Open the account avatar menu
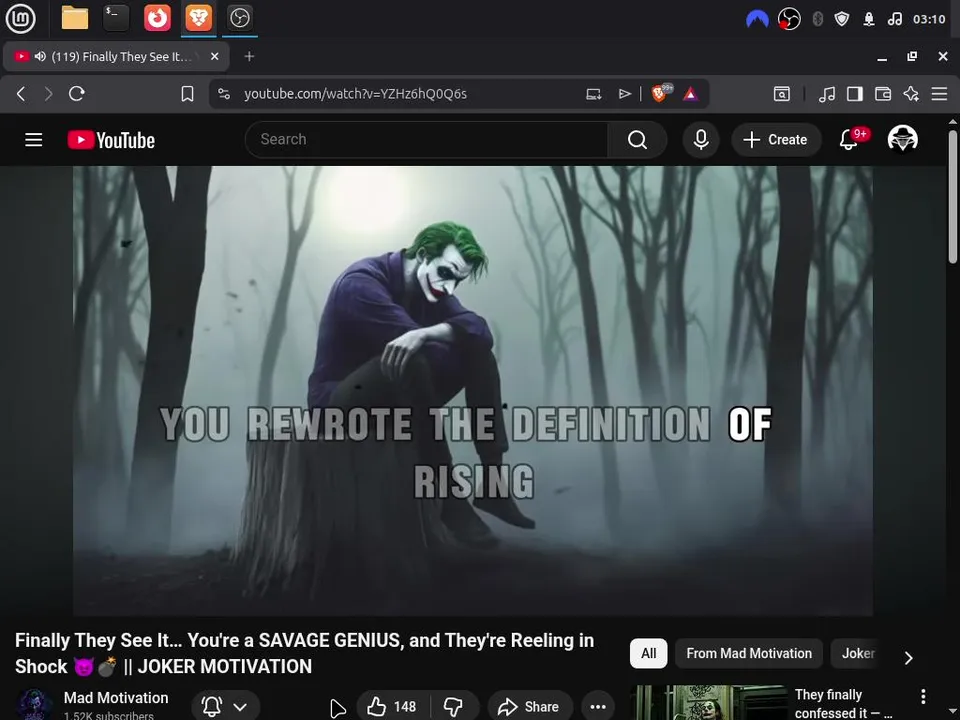 pyautogui.click(x=902, y=138)
